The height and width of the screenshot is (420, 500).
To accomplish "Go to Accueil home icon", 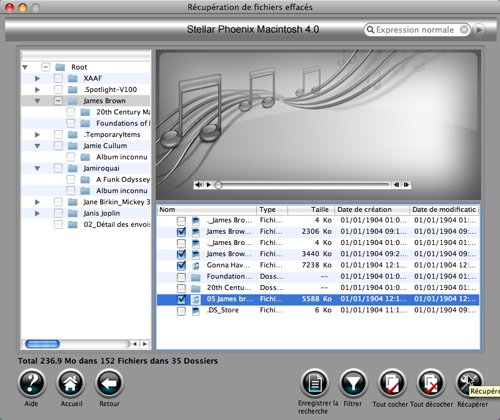I will pyautogui.click(x=70, y=383).
